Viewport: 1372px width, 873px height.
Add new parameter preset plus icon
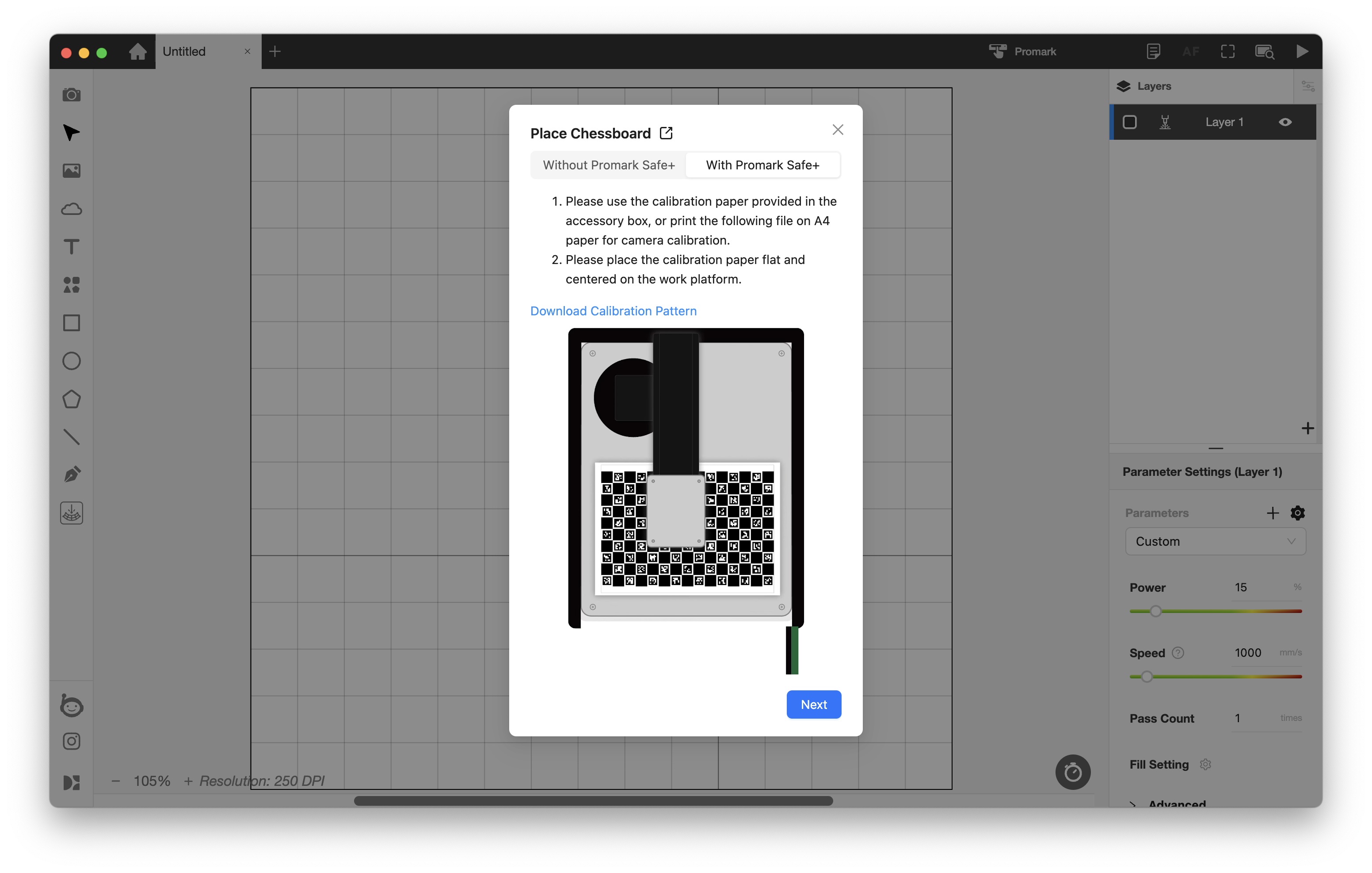point(1273,513)
